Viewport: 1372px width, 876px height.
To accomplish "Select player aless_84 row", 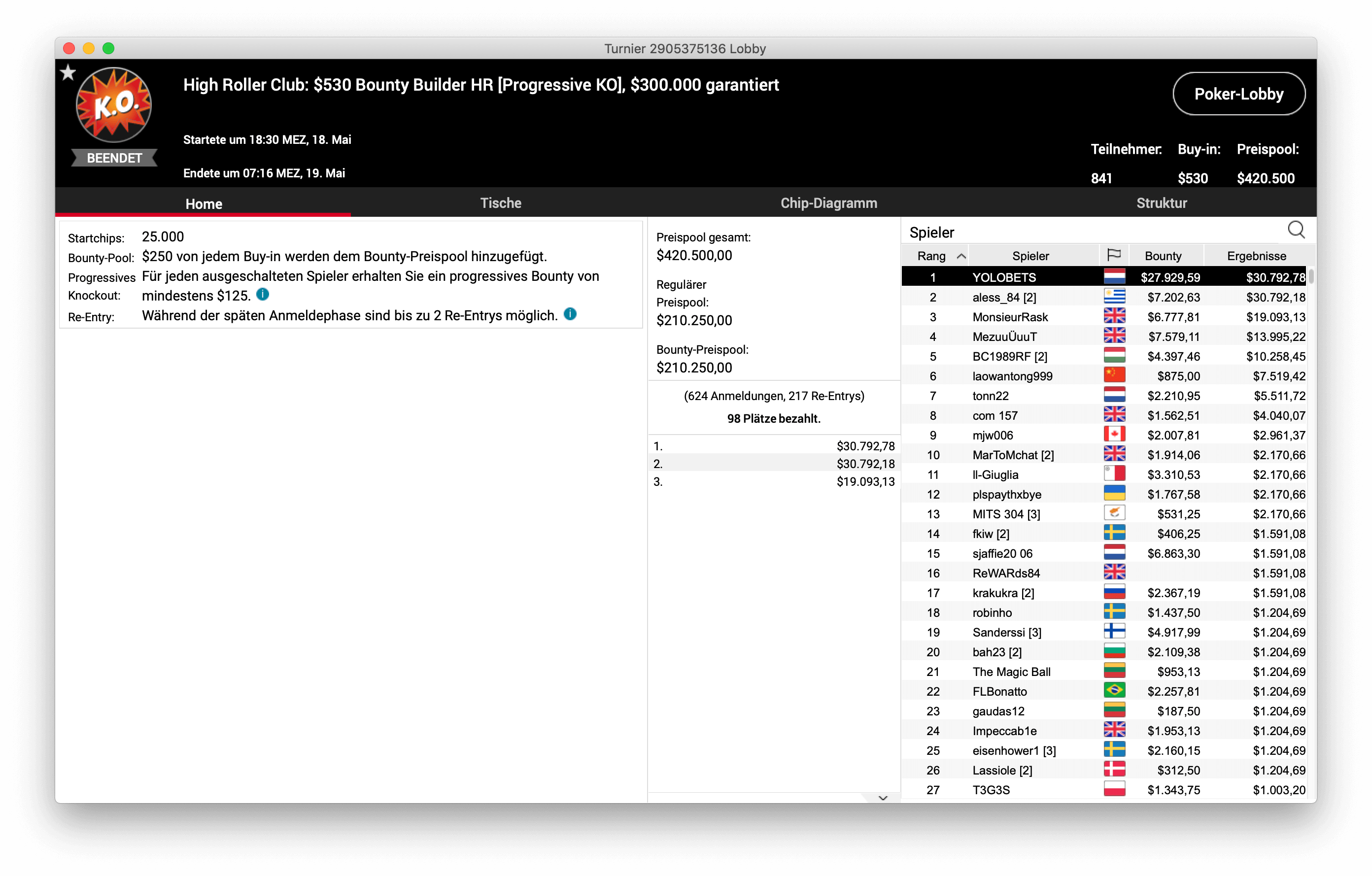I will 1003,297.
